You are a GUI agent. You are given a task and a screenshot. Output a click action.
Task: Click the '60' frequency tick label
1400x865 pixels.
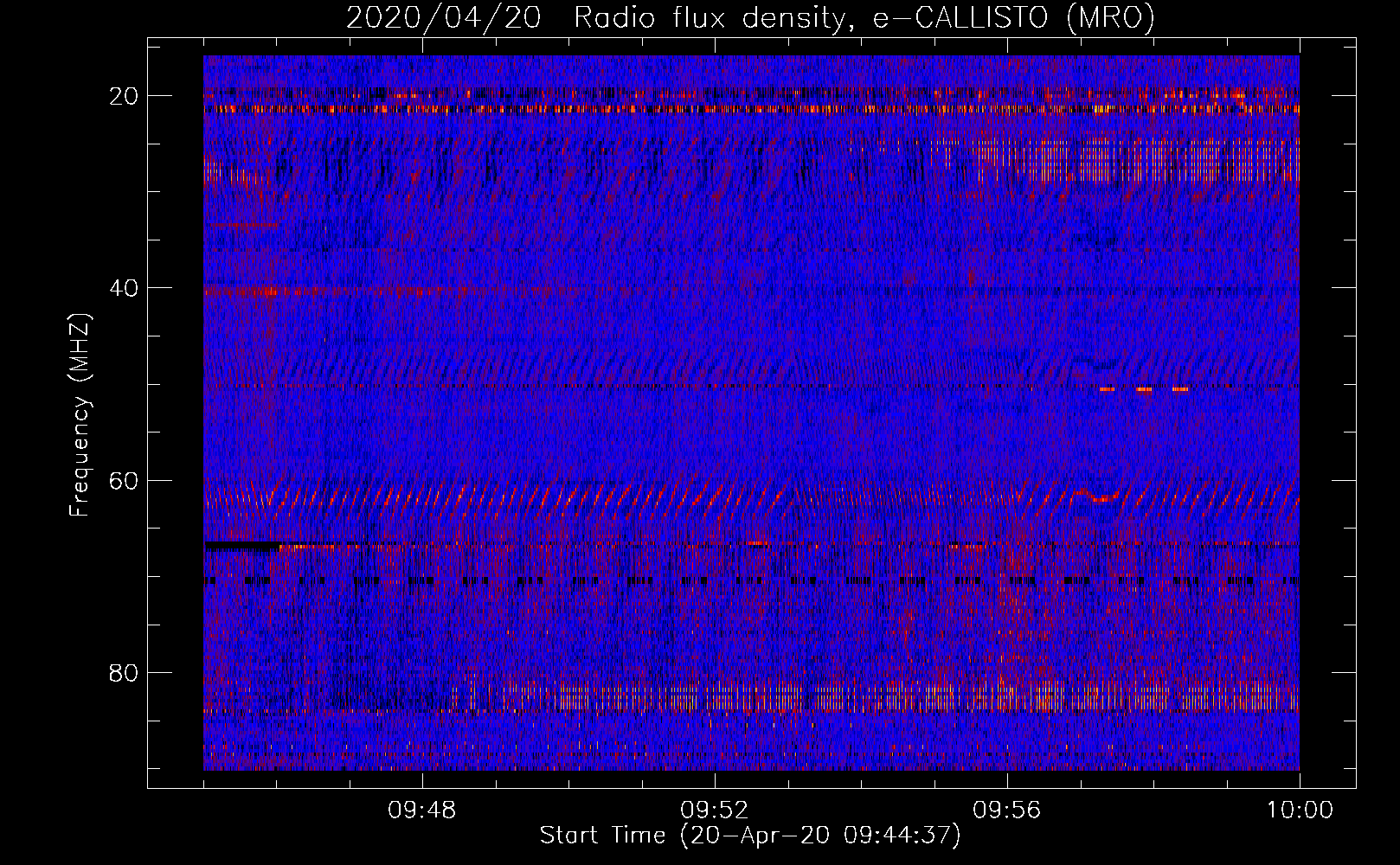point(125,480)
